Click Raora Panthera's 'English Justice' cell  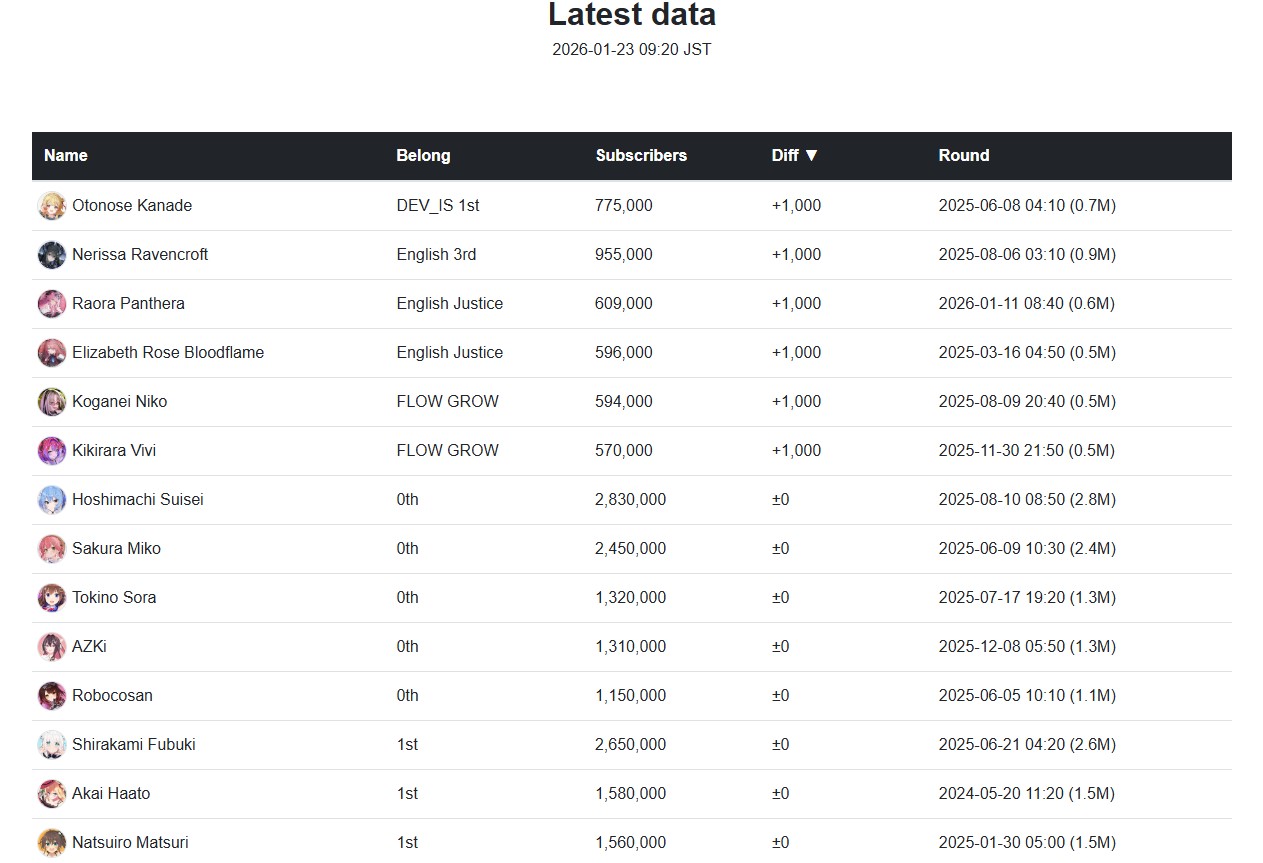pyautogui.click(x=450, y=304)
